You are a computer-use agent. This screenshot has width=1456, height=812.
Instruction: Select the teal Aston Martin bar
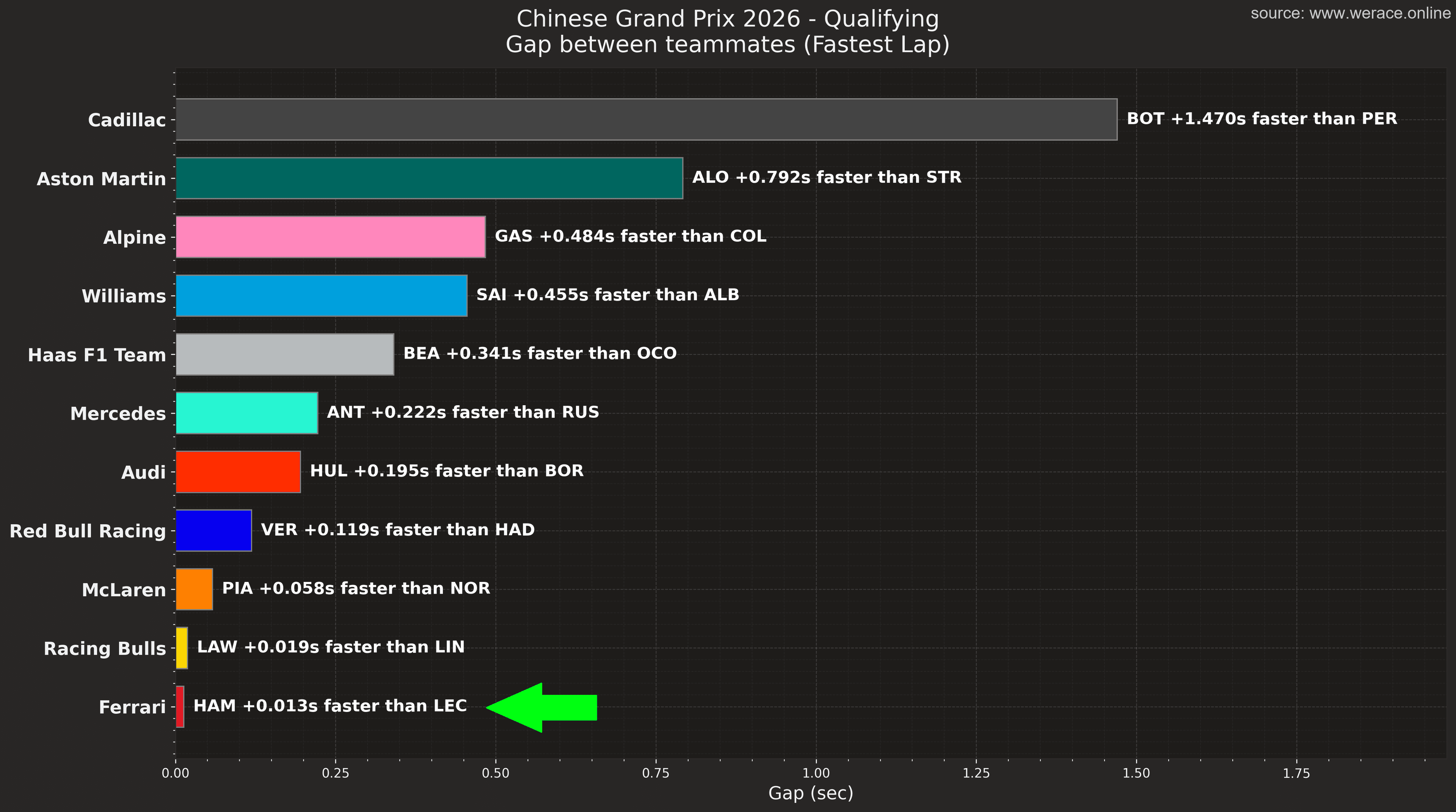click(x=429, y=178)
